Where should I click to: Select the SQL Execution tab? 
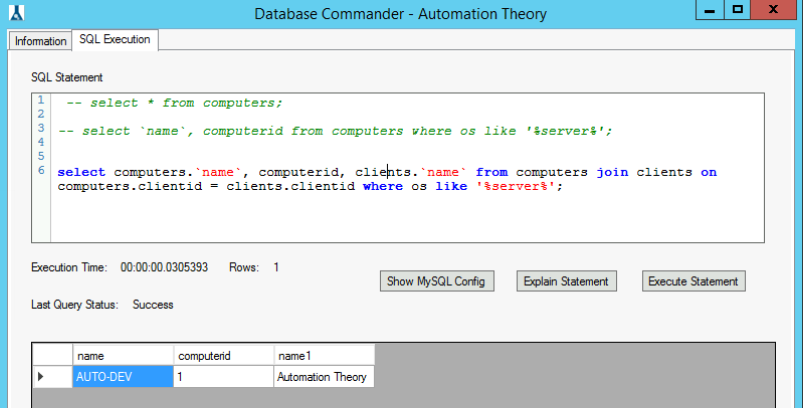coord(115,40)
